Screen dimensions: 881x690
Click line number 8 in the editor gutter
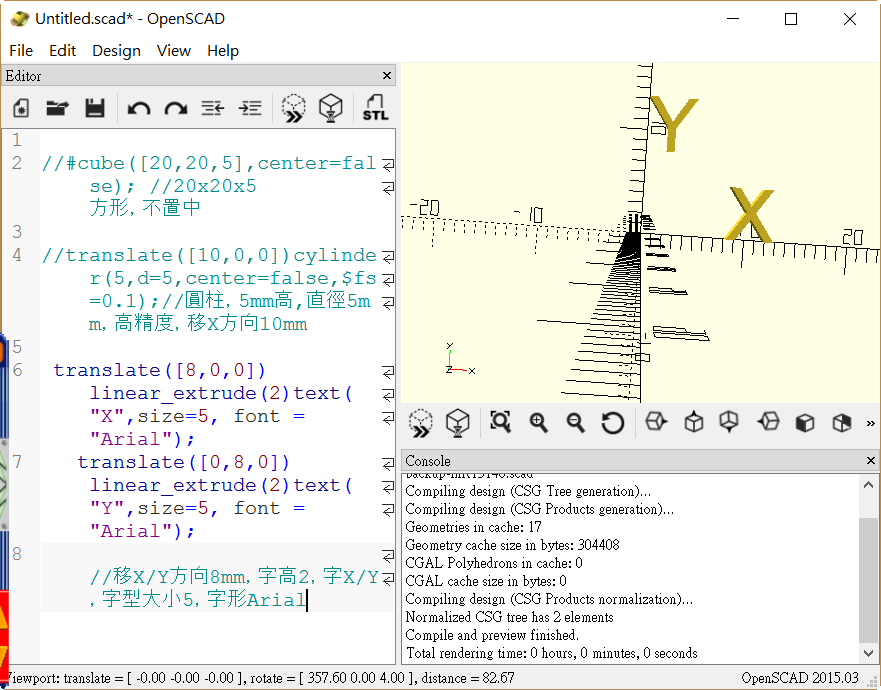point(17,554)
